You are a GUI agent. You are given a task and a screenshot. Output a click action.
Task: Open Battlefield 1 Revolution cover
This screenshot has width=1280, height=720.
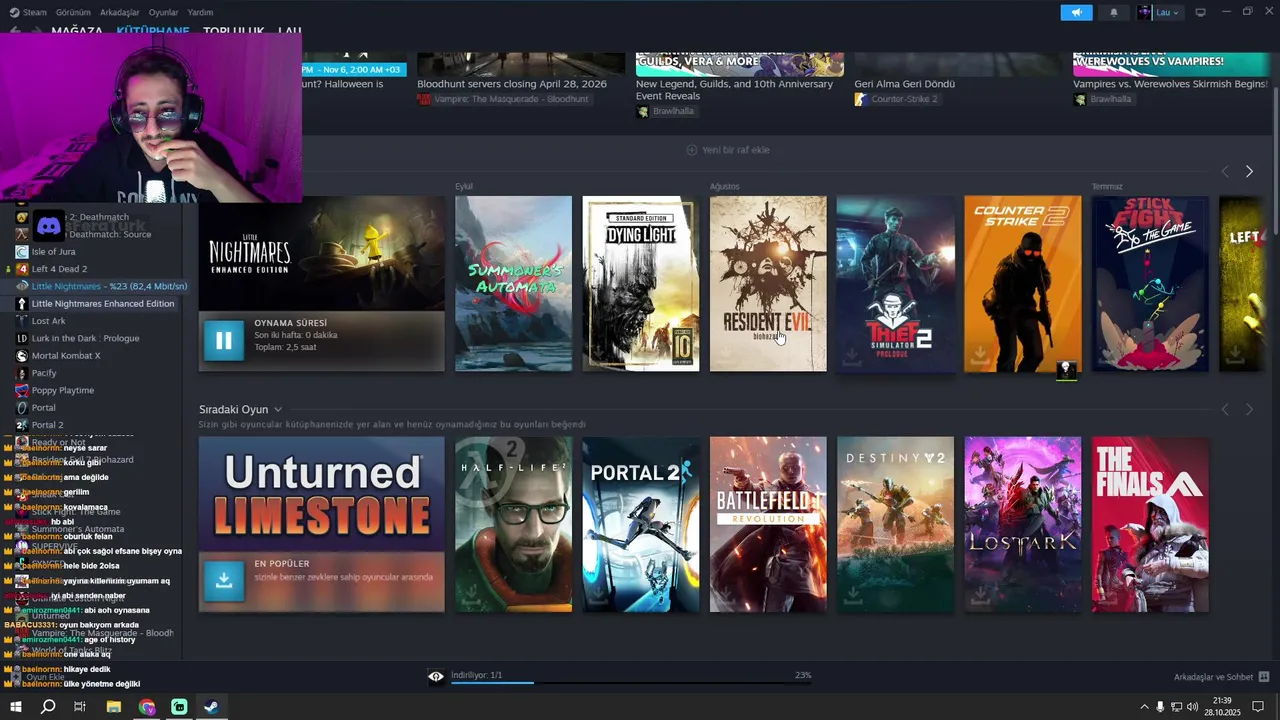[x=768, y=524]
